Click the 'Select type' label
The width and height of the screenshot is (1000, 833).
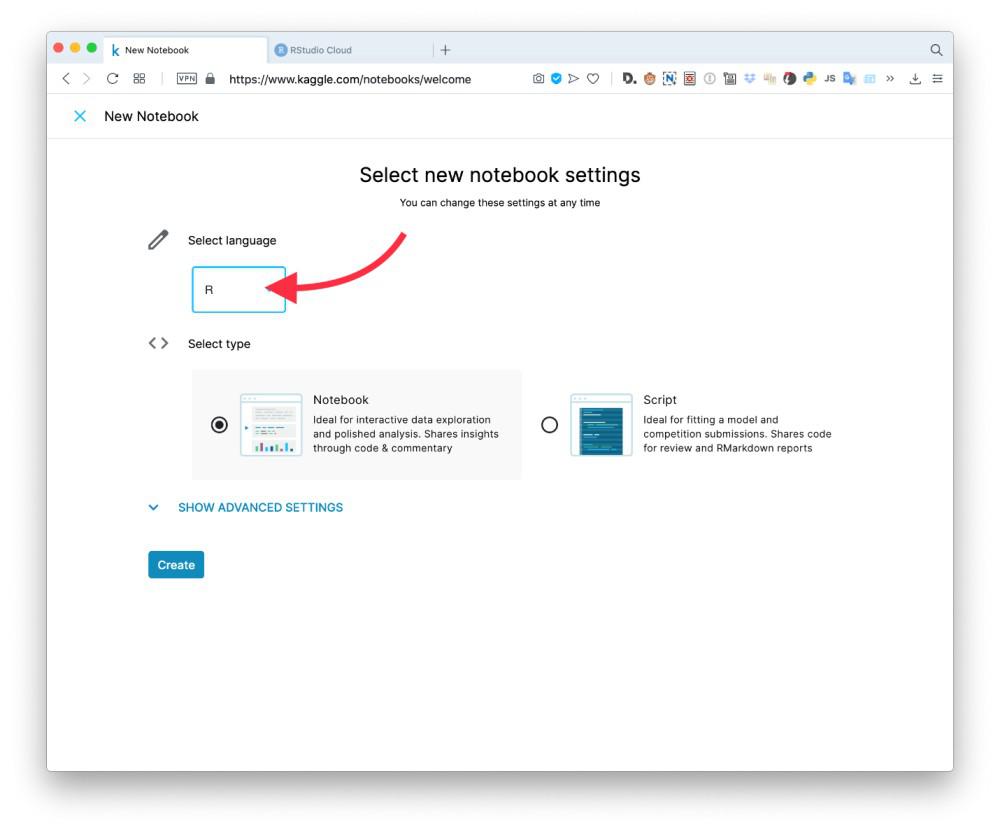pyautogui.click(x=219, y=344)
